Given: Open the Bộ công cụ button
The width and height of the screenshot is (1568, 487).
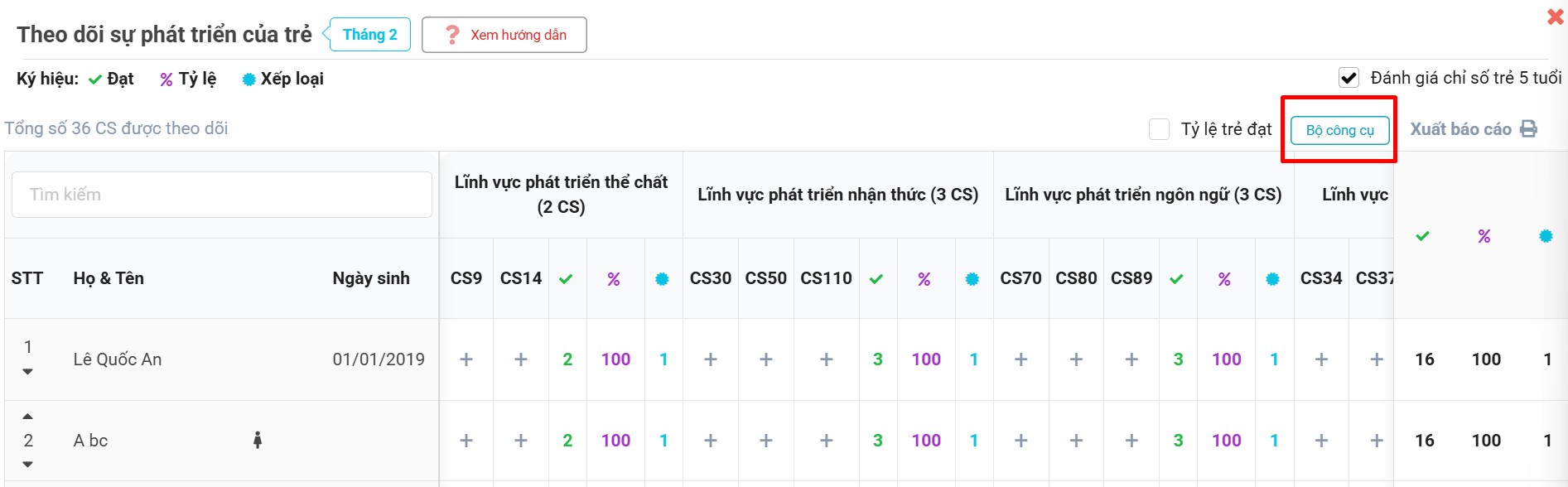Looking at the screenshot, I should pos(1339,130).
